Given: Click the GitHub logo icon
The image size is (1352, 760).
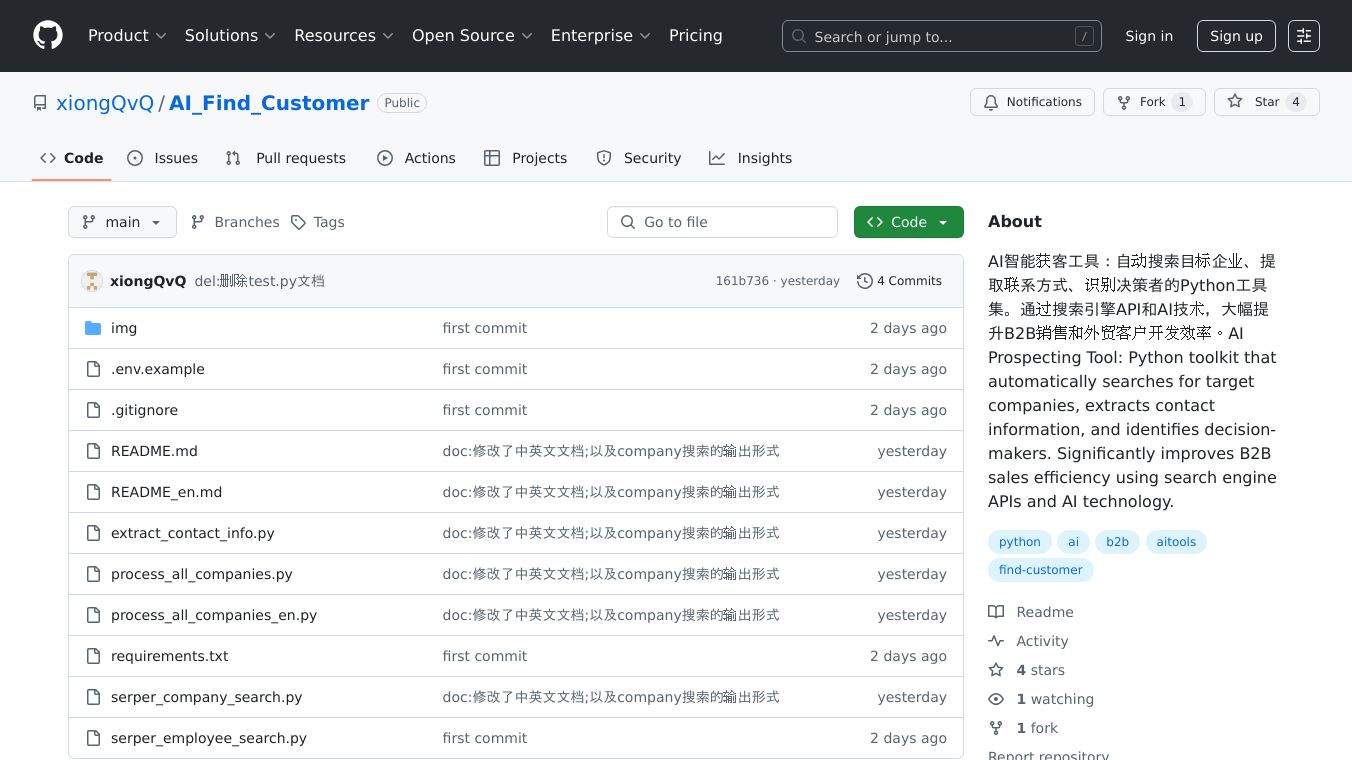Looking at the screenshot, I should [x=48, y=36].
